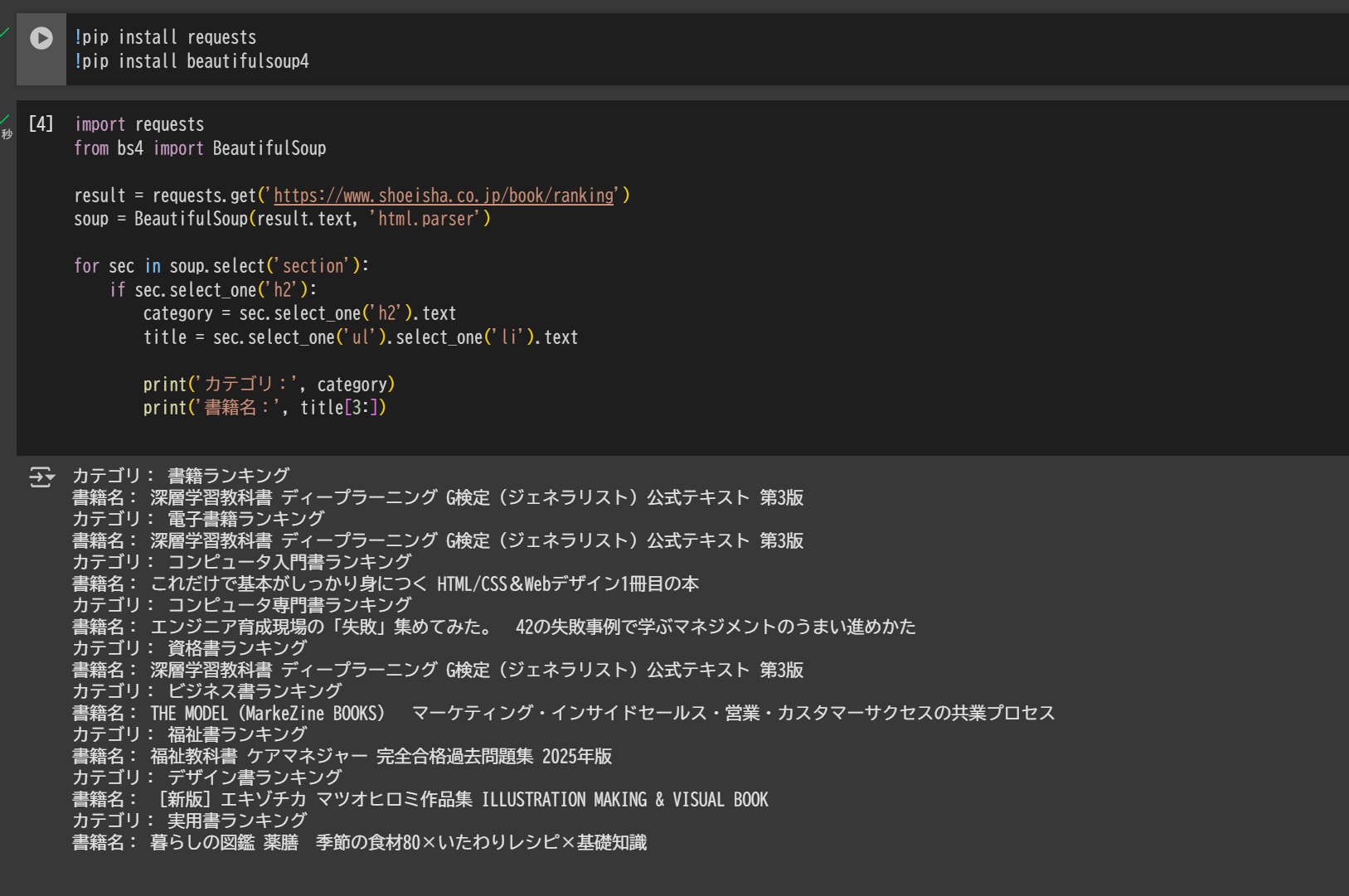Click the 'import requests' code line
The width and height of the screenshot is (1349, 896).
pyautogui.click(x=139, y=124)
